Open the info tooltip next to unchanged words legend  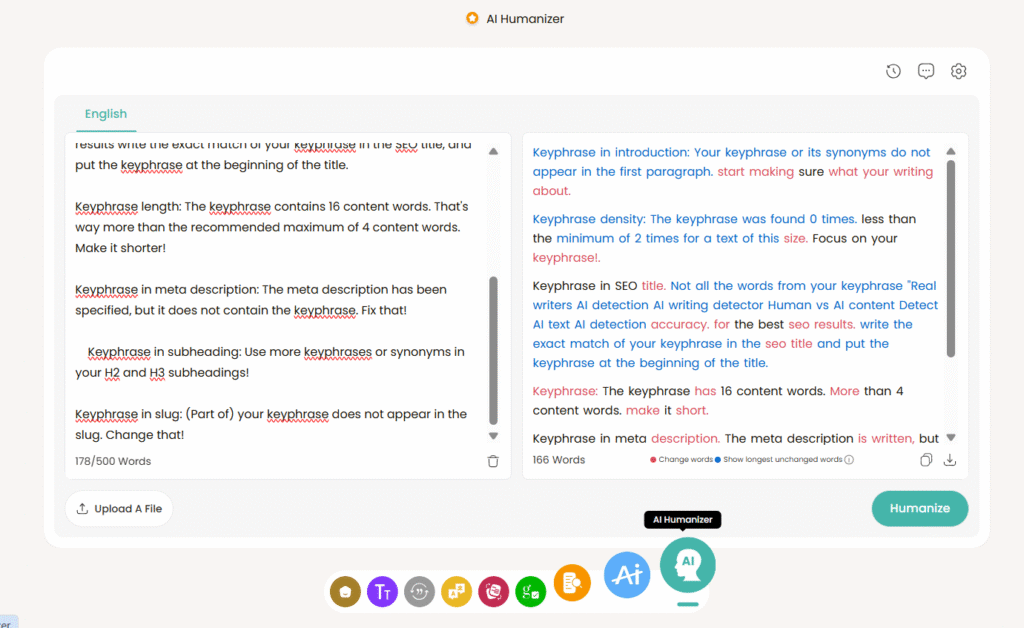pyautogui.click(x=847, y=459)
